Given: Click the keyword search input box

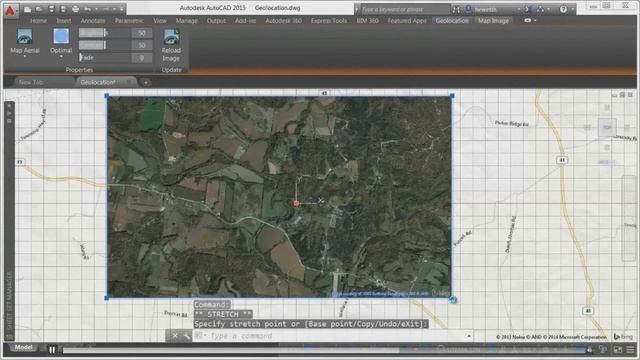Looking at the screenshot, I should click(x=404, y=9).
